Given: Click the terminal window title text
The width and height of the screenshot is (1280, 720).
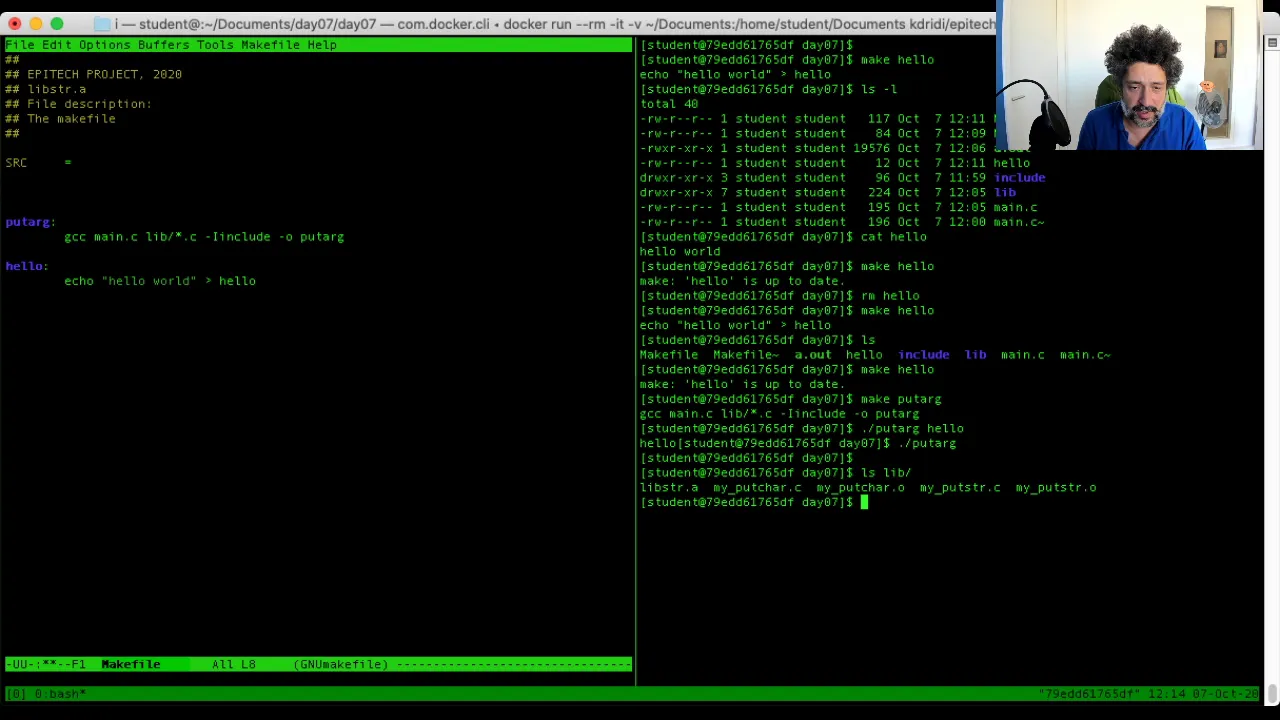Looking at the screenshot, I should pyautogui.click(x=555, y=24).
